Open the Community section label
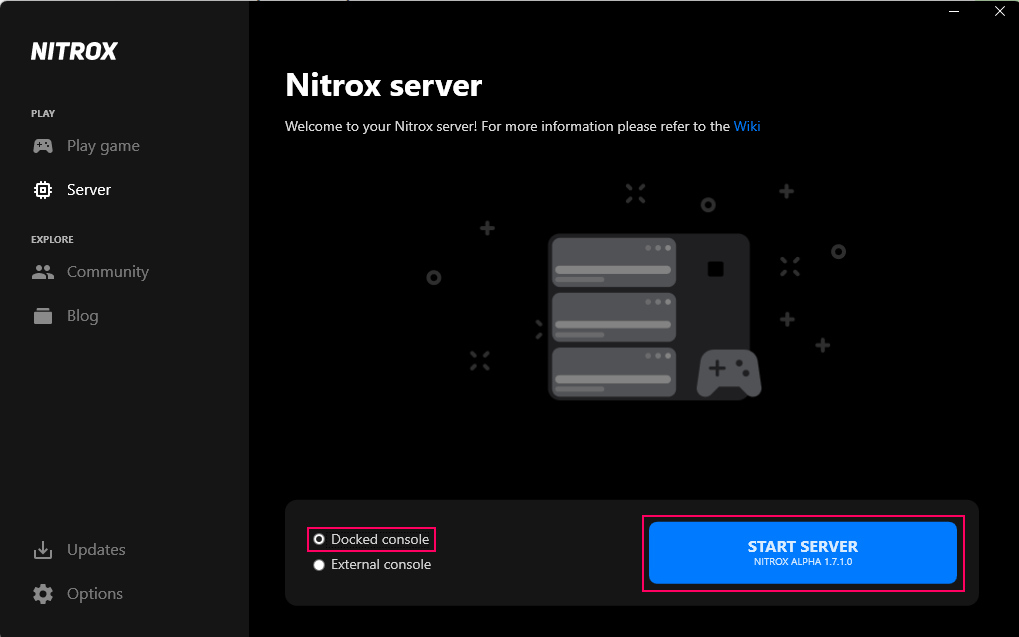Image resolution: width=1019 pixels, height=637 pixels. (108, 272)
